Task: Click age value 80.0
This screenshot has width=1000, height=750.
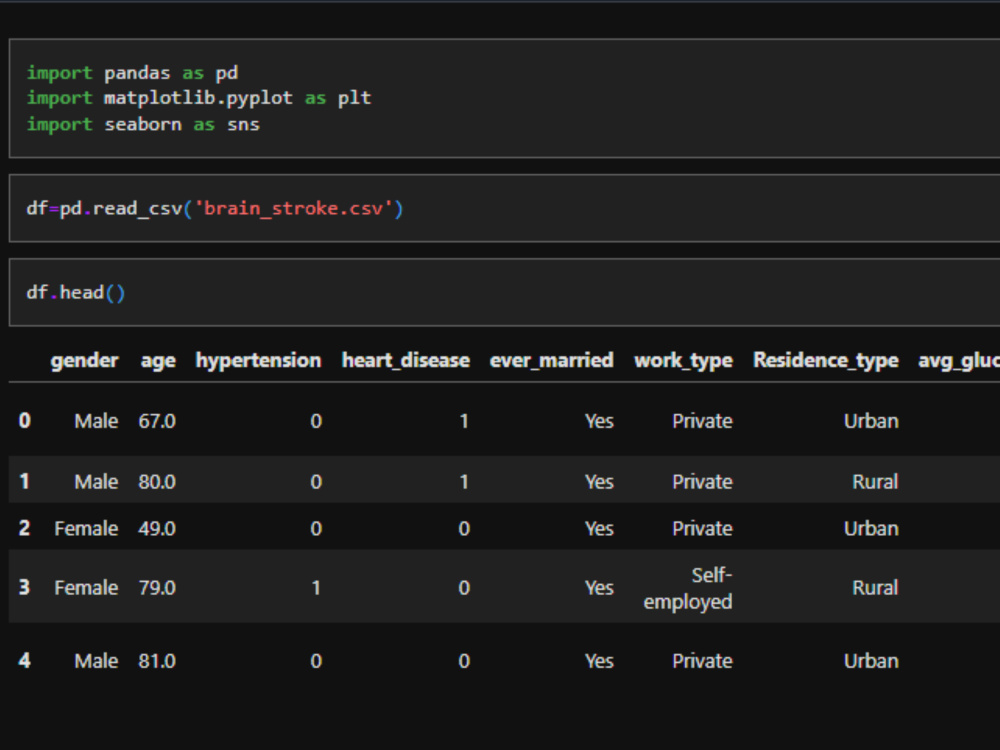Action: tap(157, 482)
